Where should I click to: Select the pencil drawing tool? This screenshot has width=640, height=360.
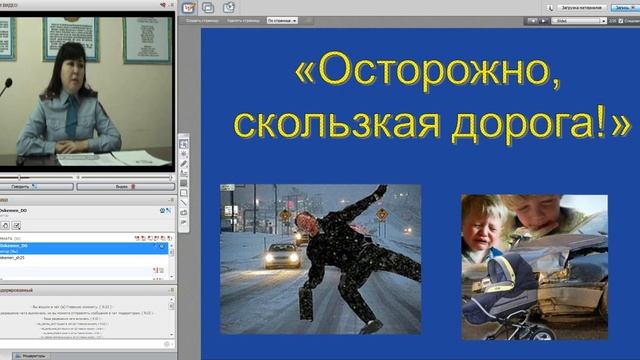pos(184,164)
